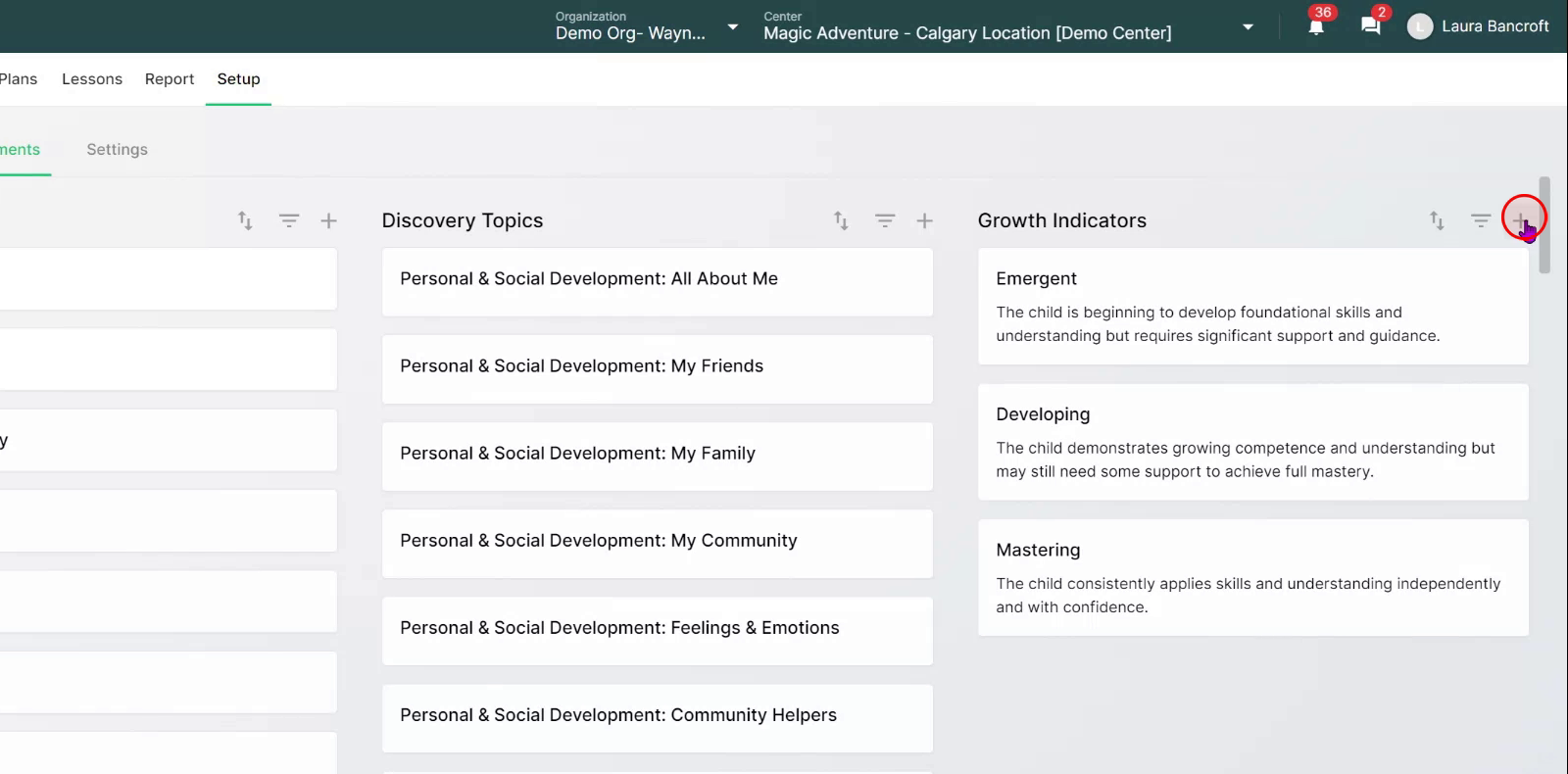Click the plus icon in the leftmost column

coord(328,220)
